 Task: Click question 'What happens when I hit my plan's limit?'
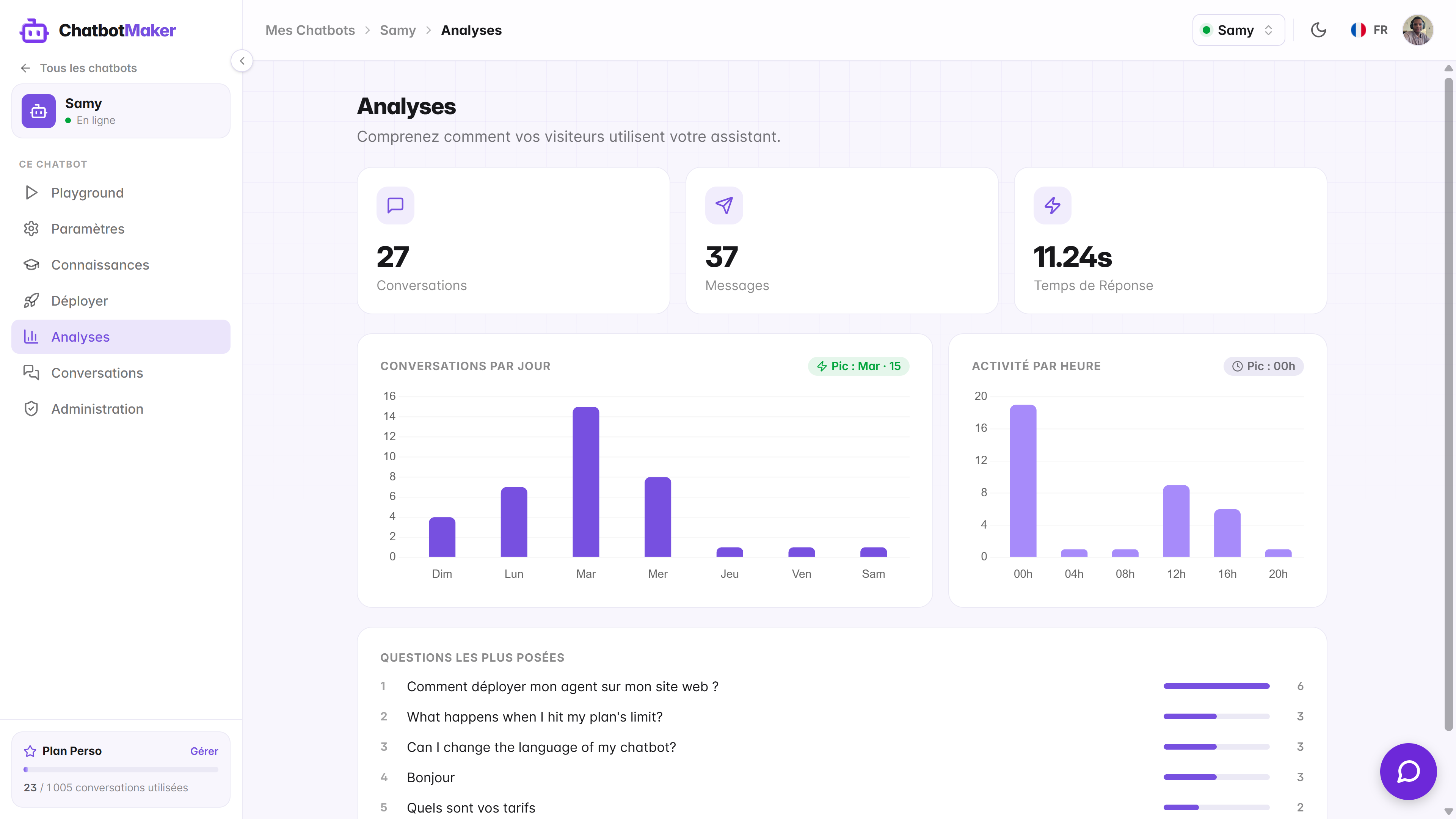click(535, 717)
